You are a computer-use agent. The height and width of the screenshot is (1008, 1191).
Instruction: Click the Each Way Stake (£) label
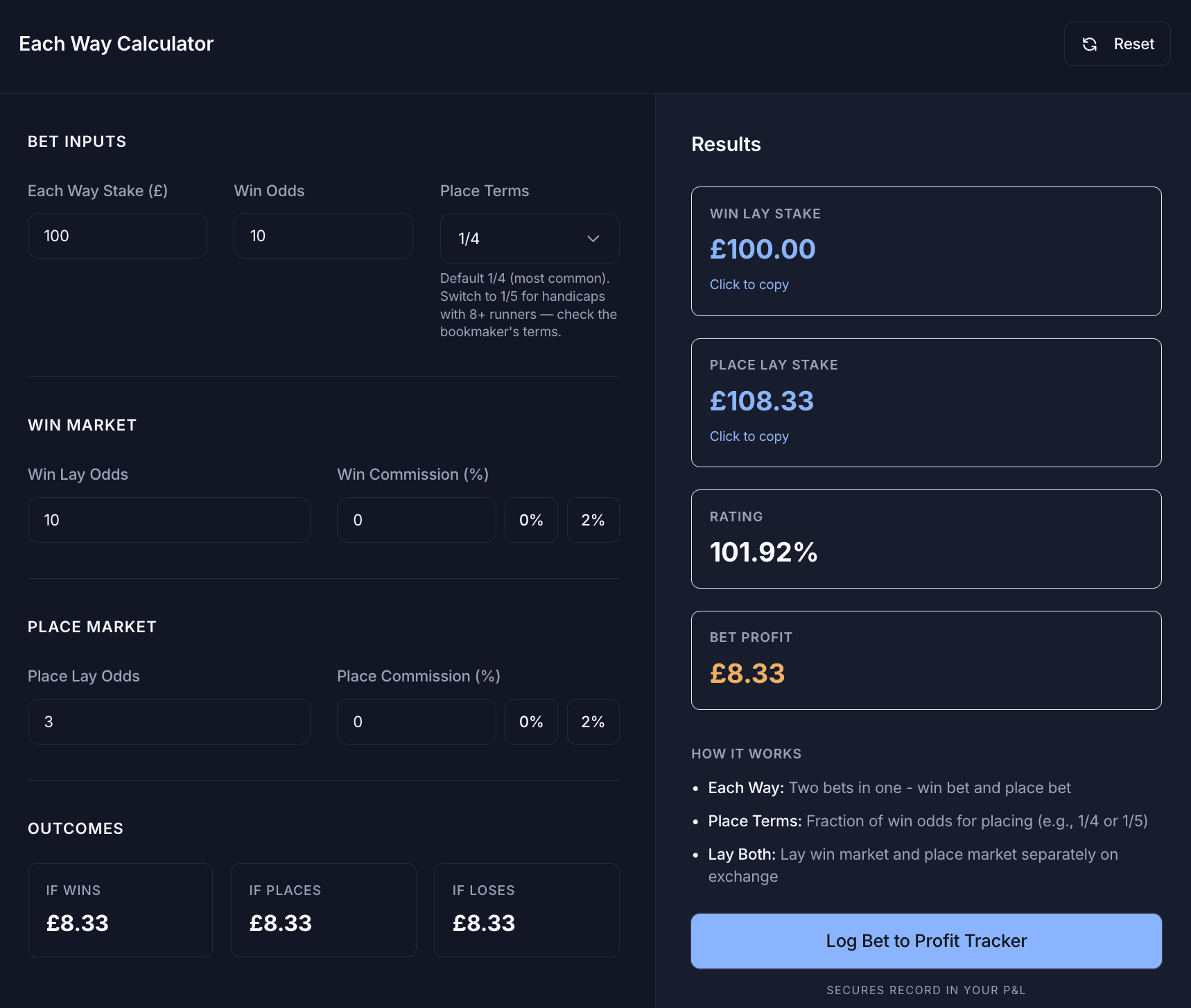[x=98, y=191]
